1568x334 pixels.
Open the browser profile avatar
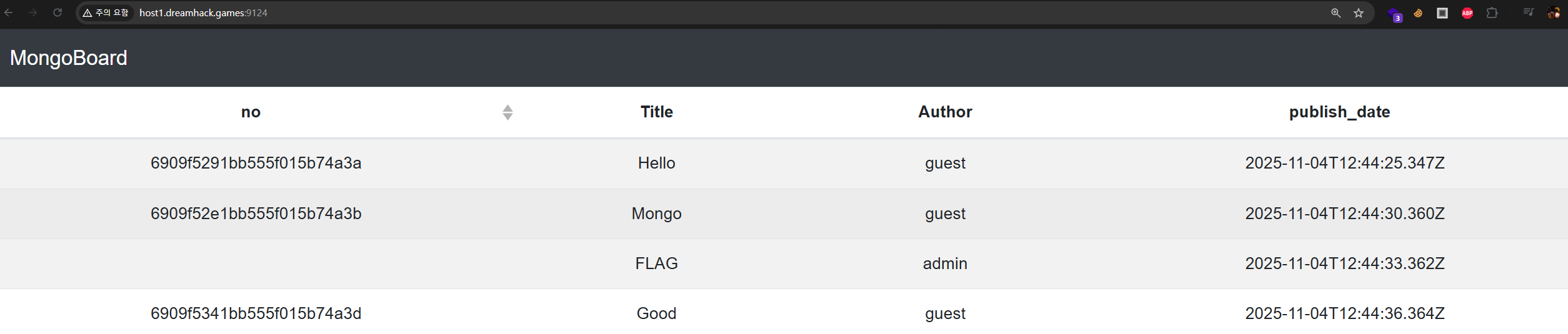(x=1554, y=13)
